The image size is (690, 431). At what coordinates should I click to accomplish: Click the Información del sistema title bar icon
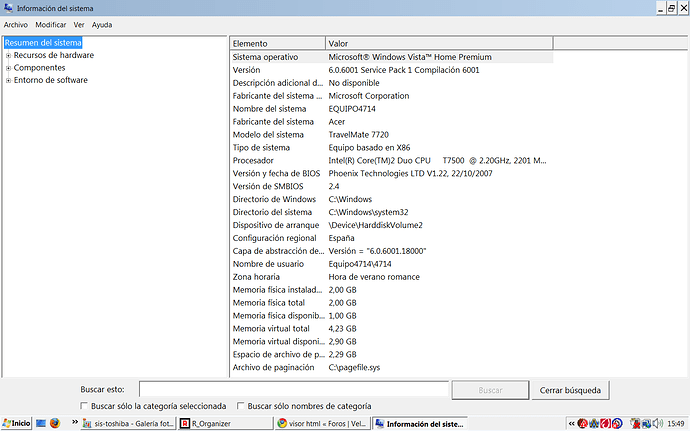point(8,8)
